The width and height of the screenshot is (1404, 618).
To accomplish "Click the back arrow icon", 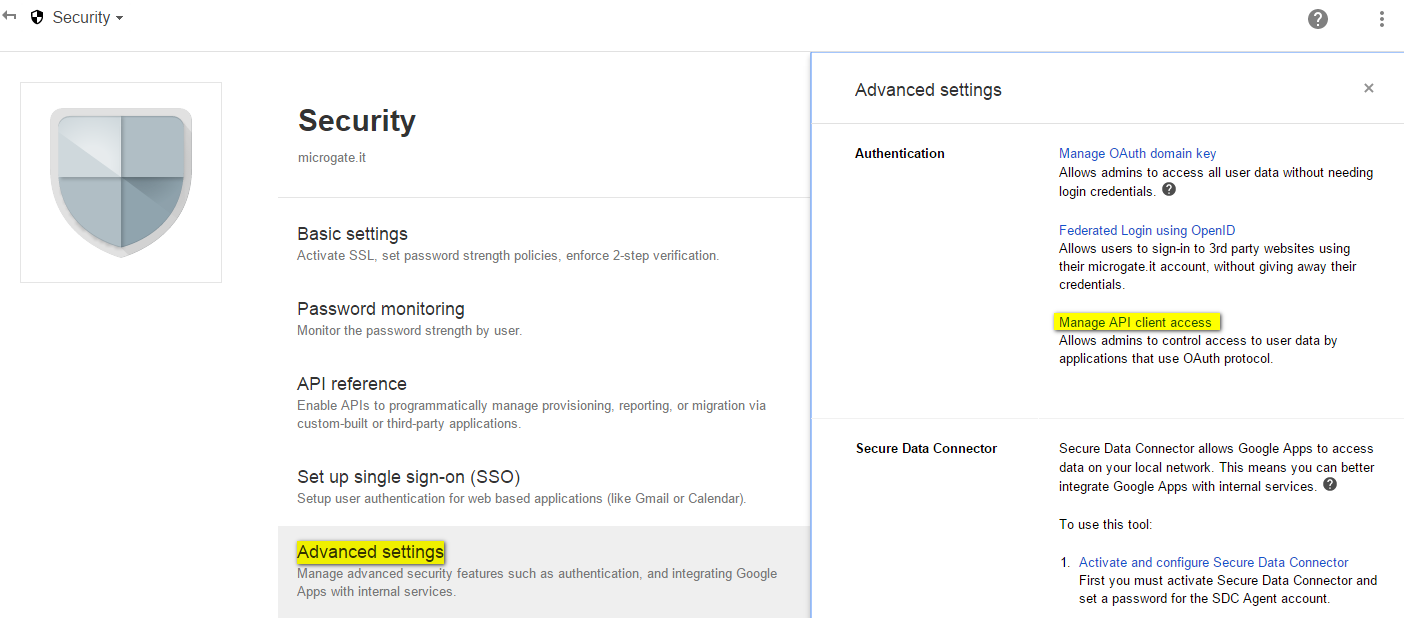I will [9, 16].
